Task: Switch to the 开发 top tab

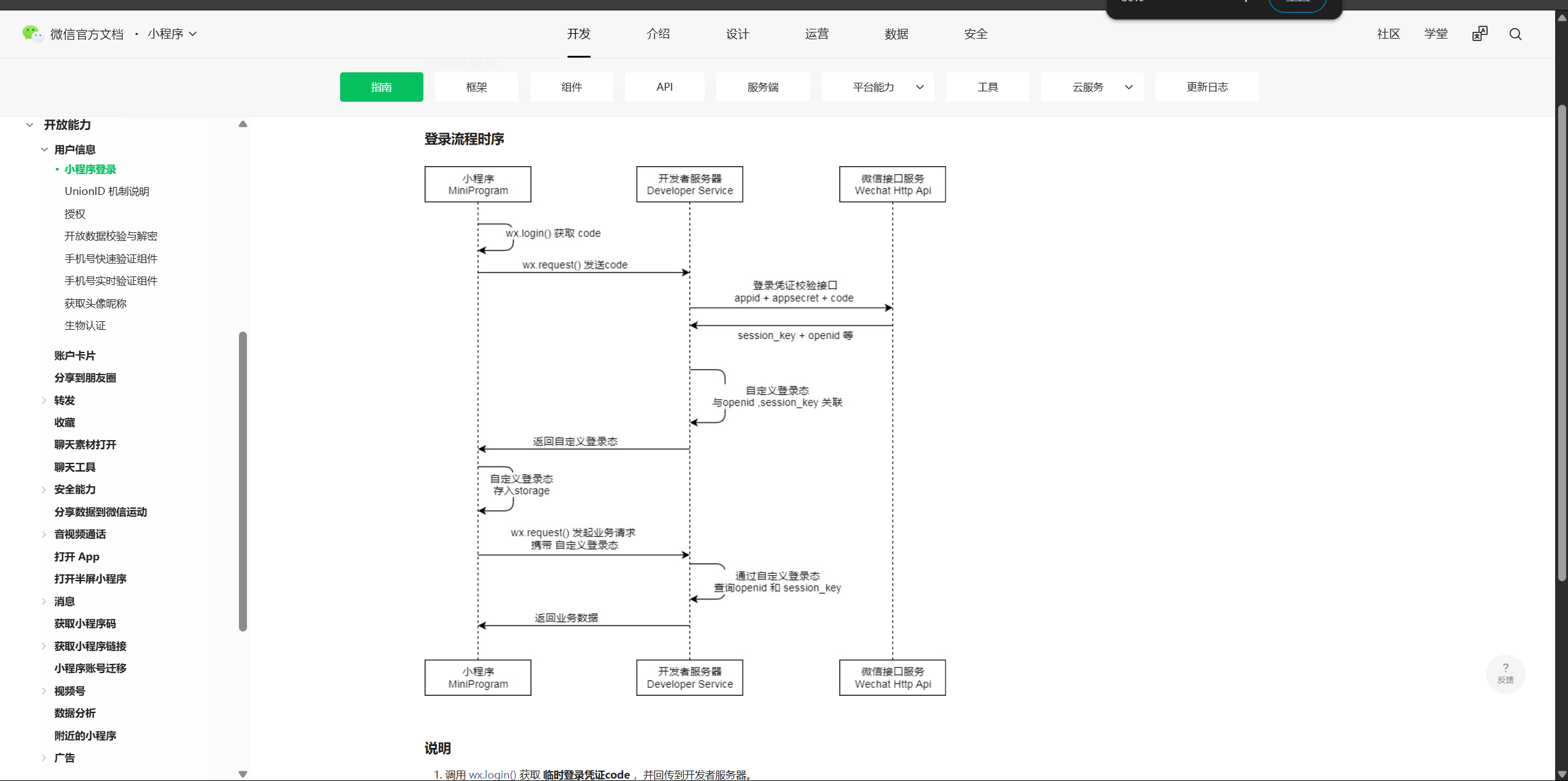Action: (578, 34)
